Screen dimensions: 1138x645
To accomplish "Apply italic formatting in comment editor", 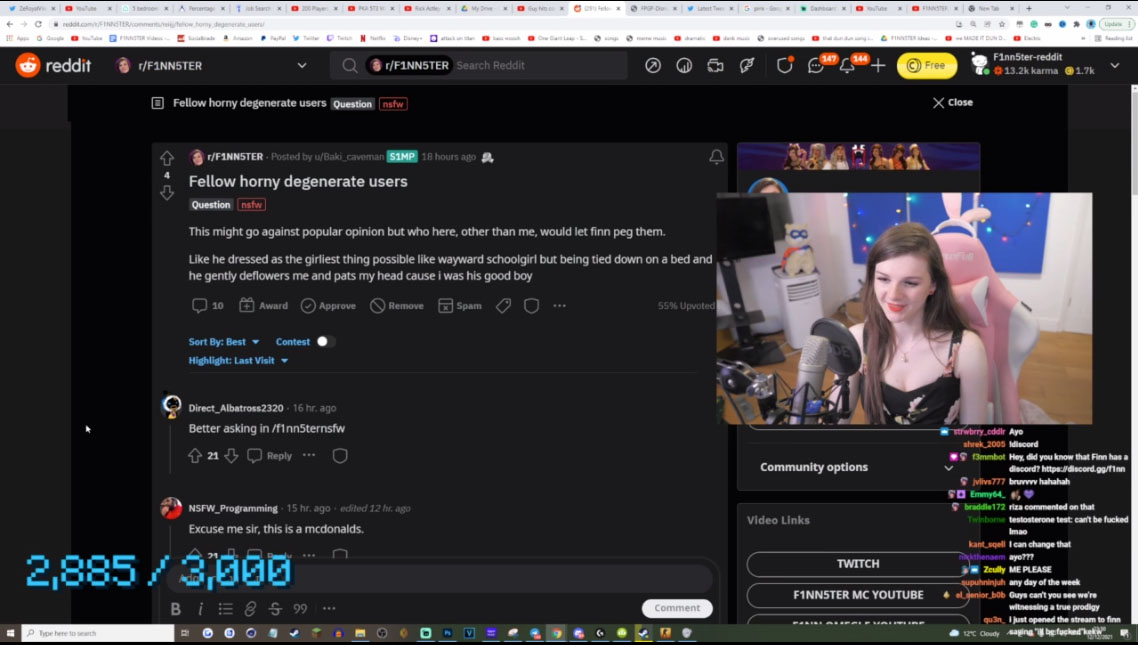I will (201, 609).
